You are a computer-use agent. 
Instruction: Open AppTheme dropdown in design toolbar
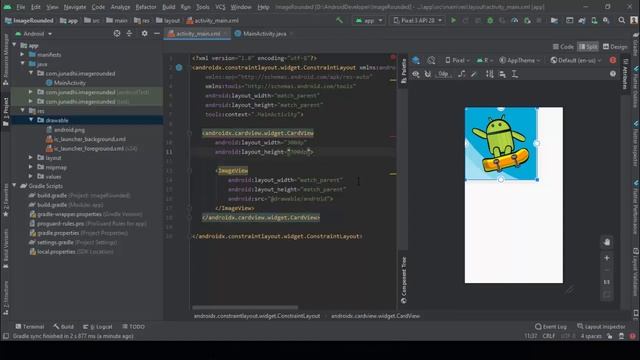tap(520, 60)
